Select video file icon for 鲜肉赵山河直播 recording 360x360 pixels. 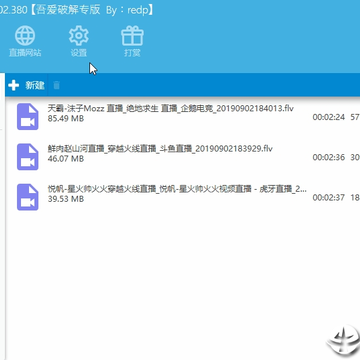[x=28, y=157]
